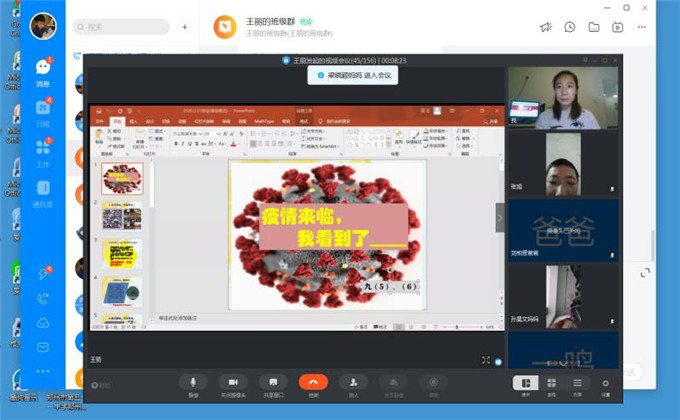Click the DING lightning icon with badge in sidebar
Viewport: 680px width, 420px height.
tap(43, 273)
